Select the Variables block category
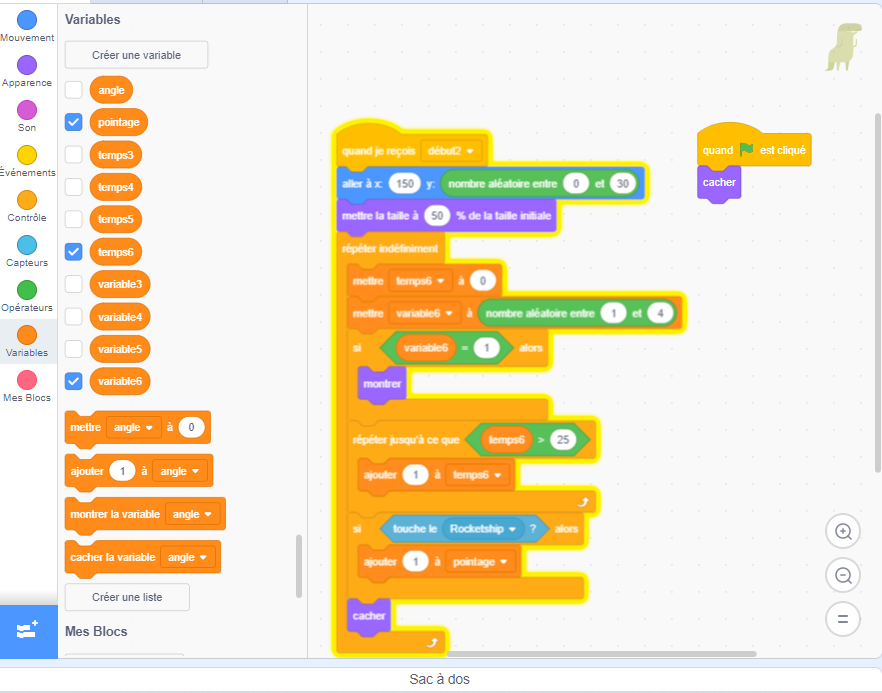 pos(27,341)
